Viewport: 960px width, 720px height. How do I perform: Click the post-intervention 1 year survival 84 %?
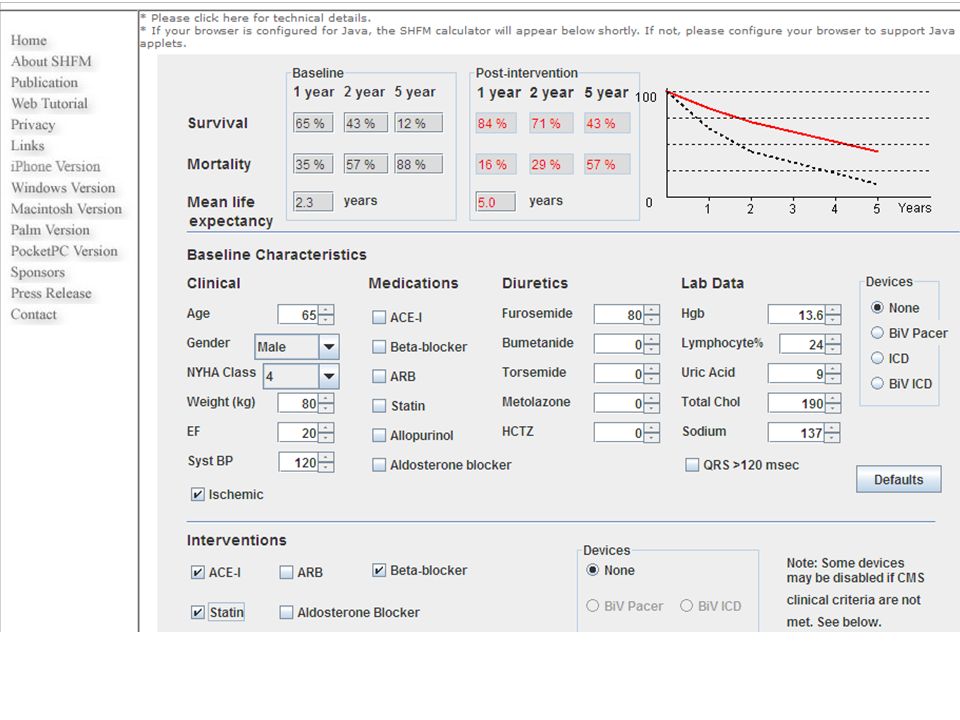(496, 123)
